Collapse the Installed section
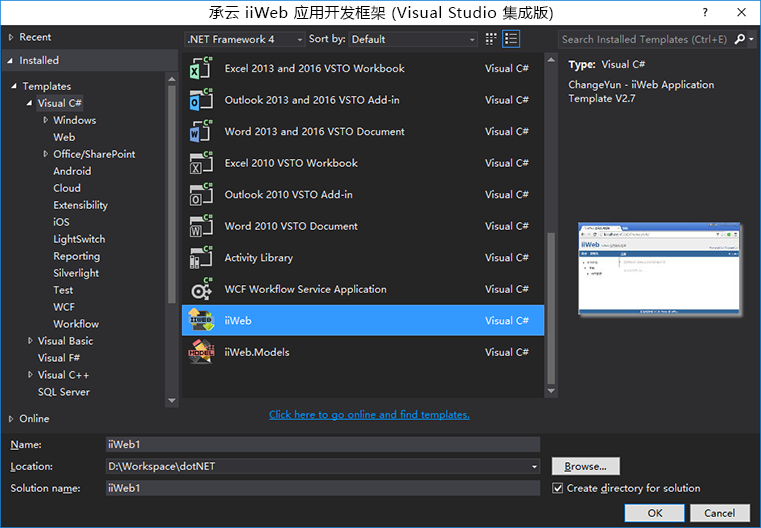This screenshot has height=528, width=761. 10,61
